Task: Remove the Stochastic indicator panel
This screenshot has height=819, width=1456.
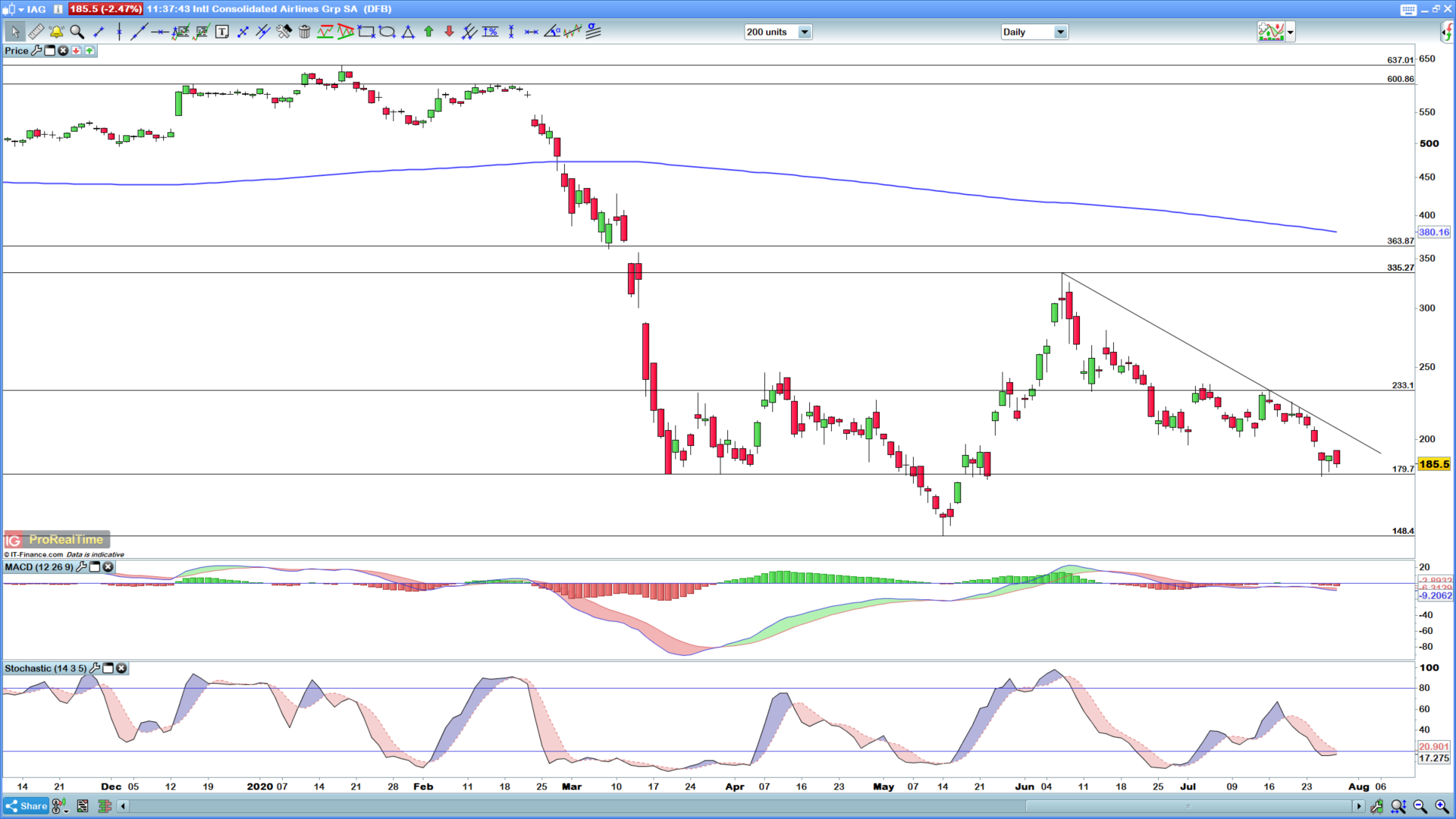Action: coord(121,668)
